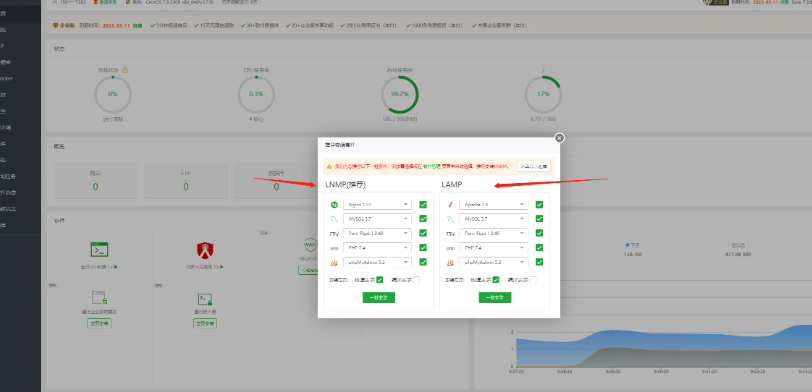Click the FTP icon in LNMP column
The width and height of the screenshot is (812, 392).
pos(334,234)
